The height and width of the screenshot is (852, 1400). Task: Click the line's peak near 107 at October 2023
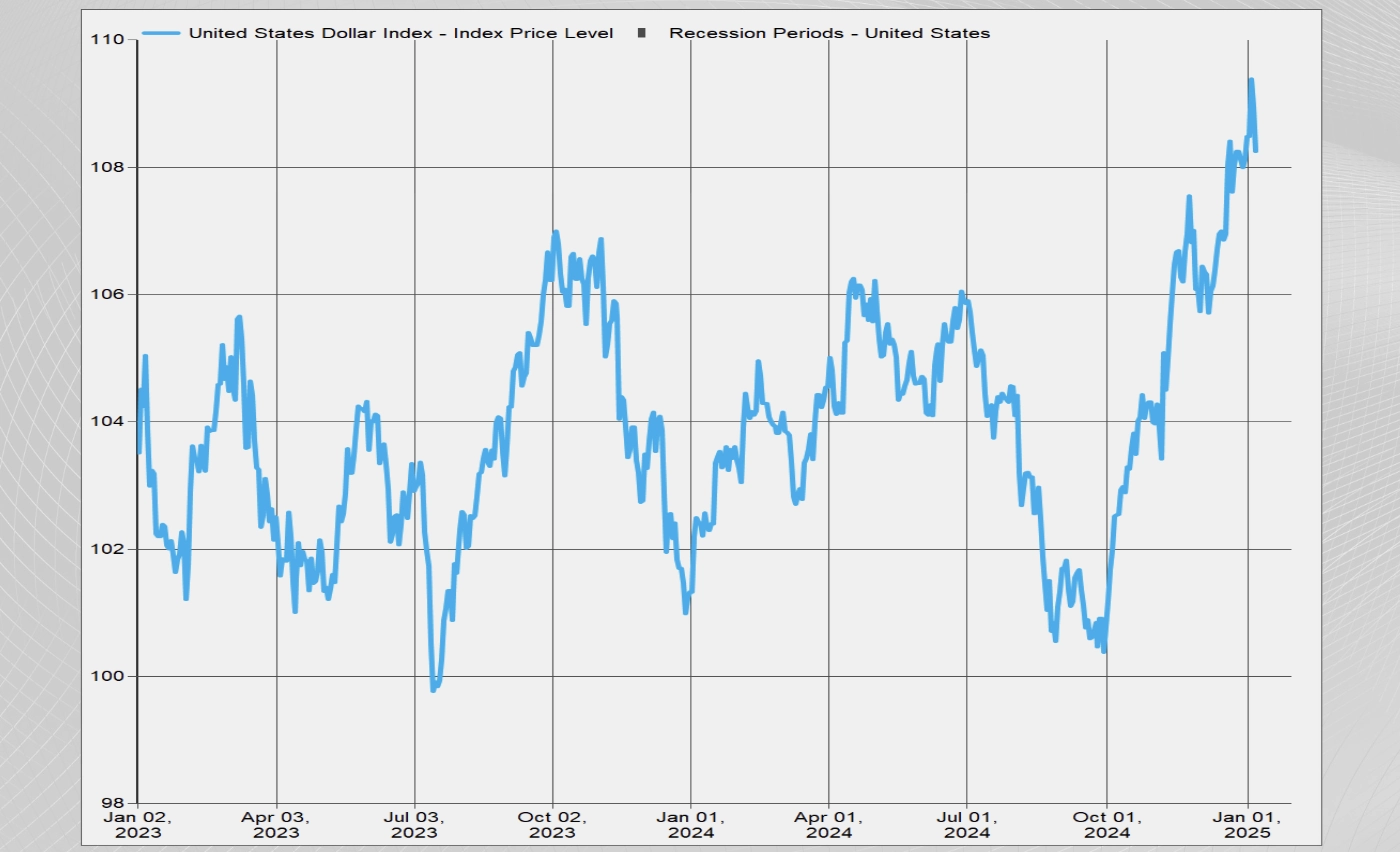[555, 232]
